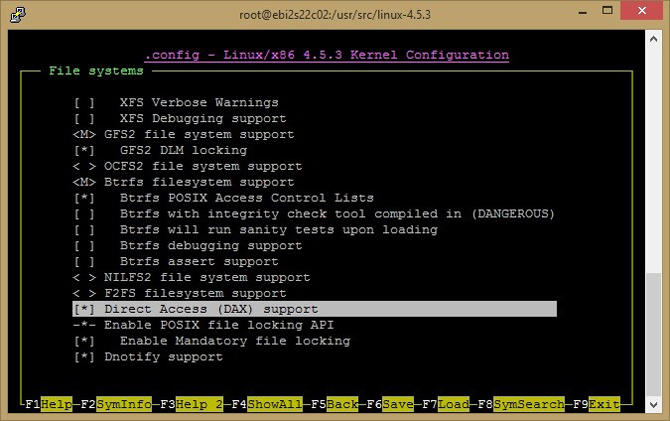Viewport: 670px width, 421px height.
Task: Click the File systems menu title
Action: pos(96,71)
